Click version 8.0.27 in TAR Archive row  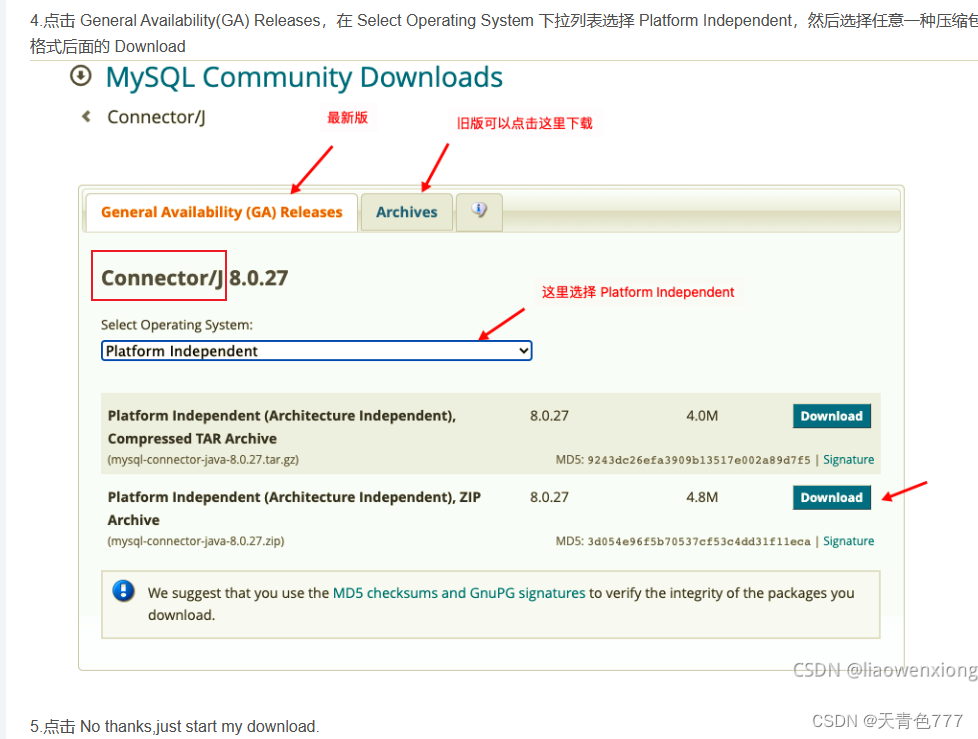pos(549,416)
